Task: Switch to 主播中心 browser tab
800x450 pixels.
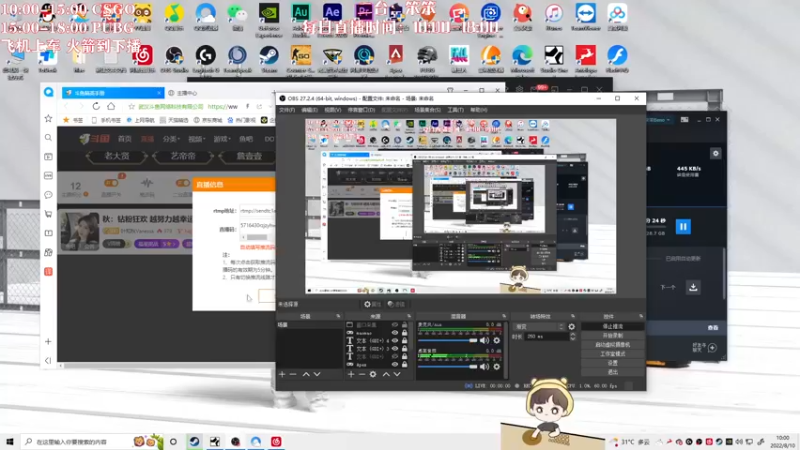Action: [186, 93]
